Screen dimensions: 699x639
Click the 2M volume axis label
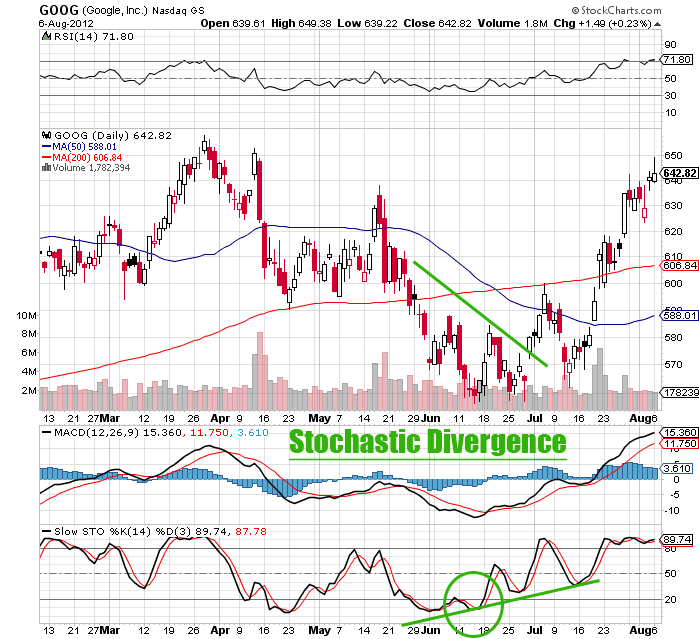click(29, 391)
